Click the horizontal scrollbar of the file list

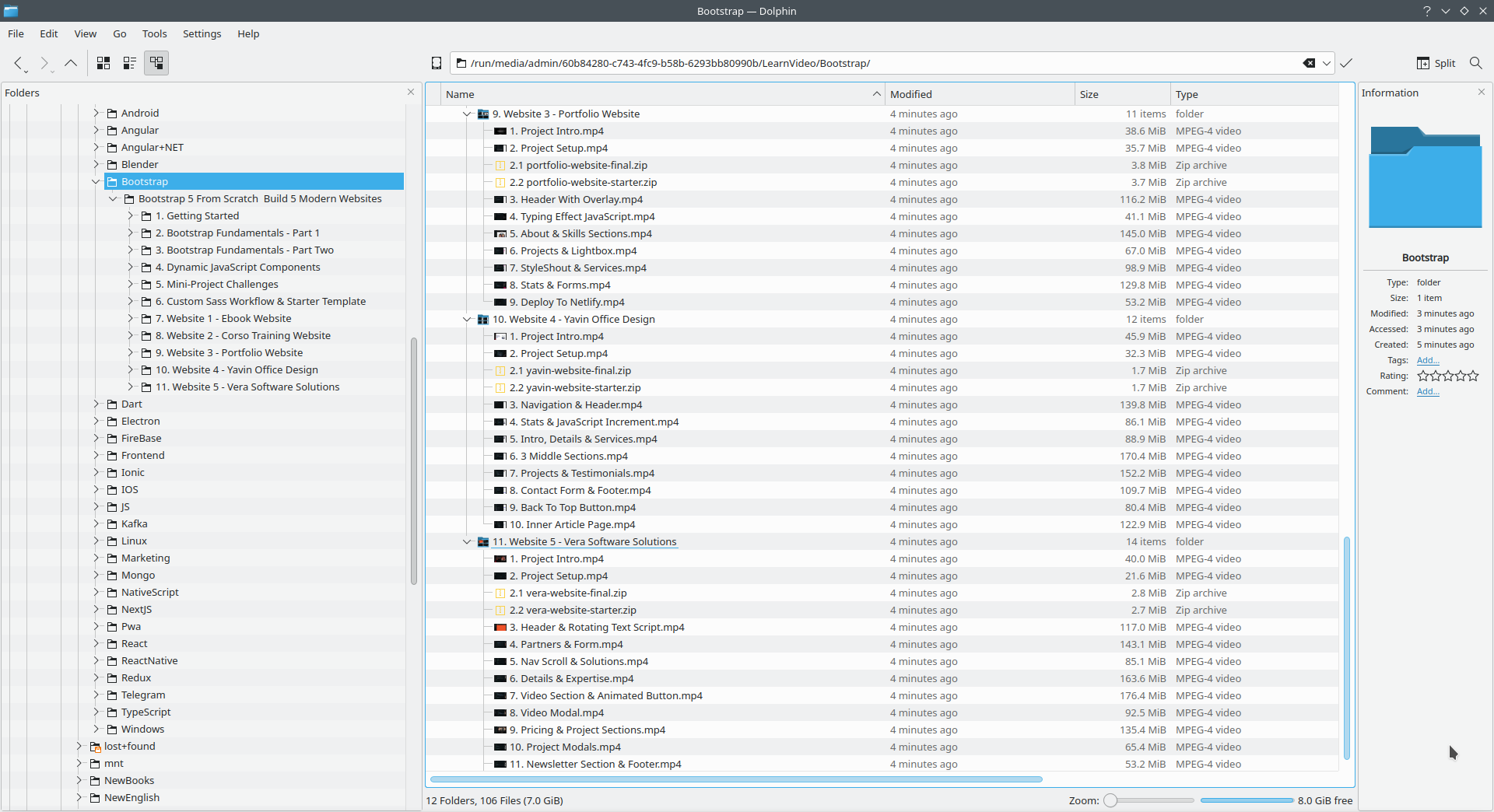[736, 779]
